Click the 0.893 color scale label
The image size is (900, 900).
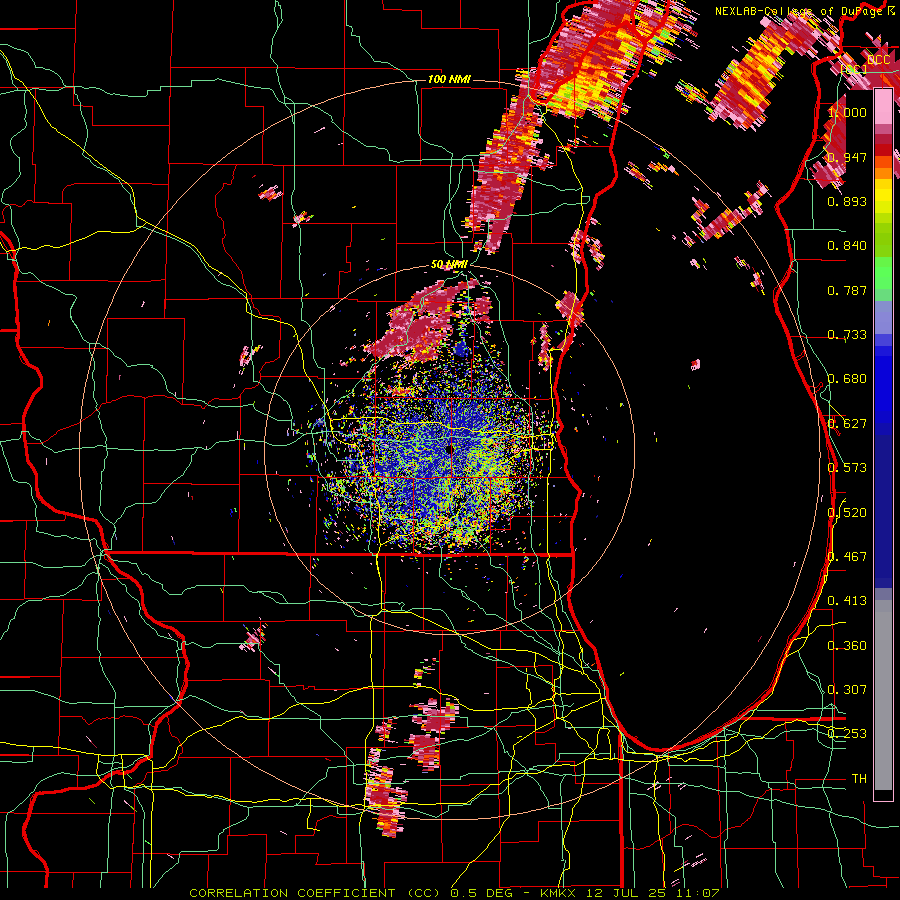(847, 201)
